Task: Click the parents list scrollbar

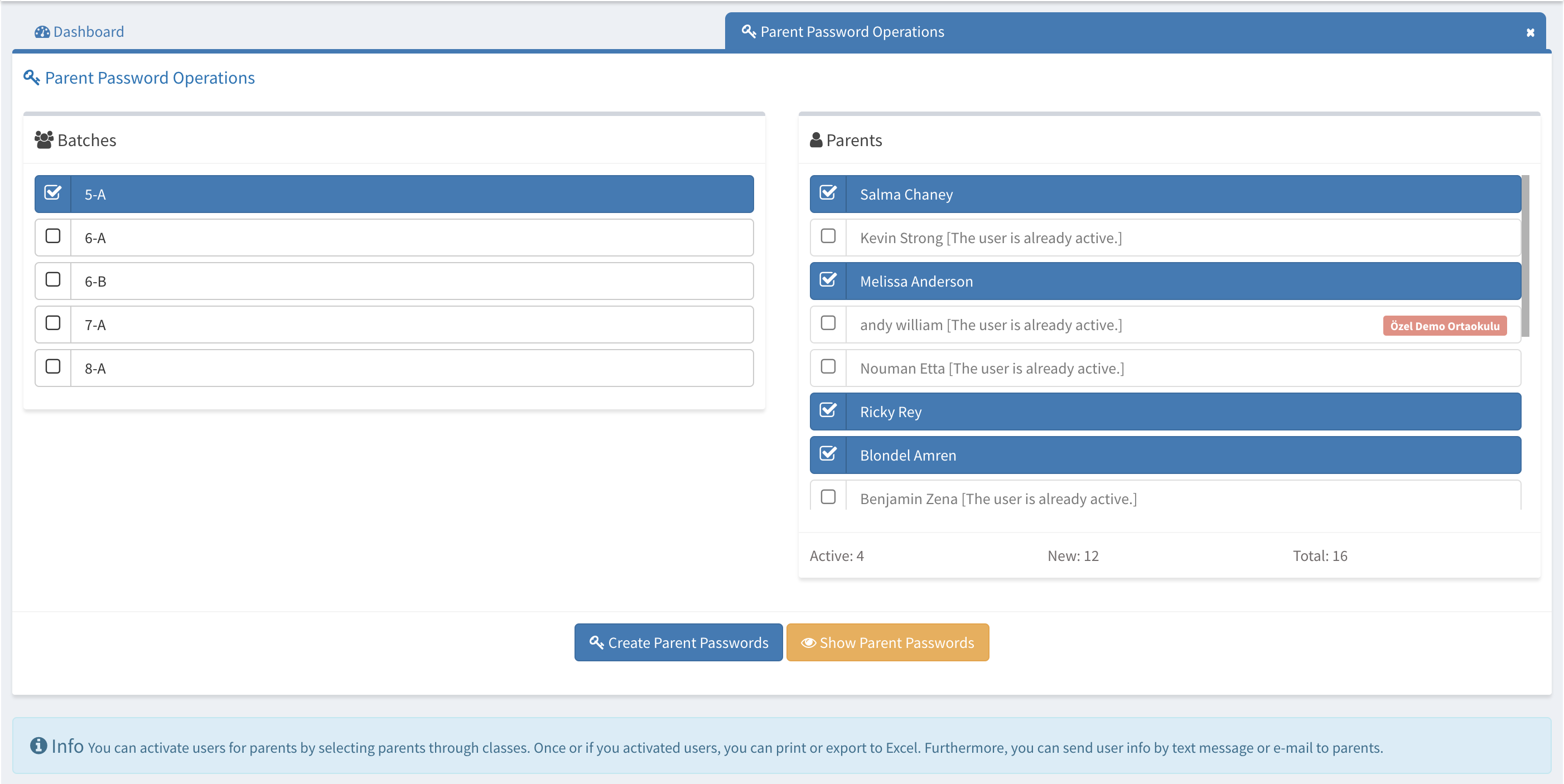Action: click(1525, 255)
